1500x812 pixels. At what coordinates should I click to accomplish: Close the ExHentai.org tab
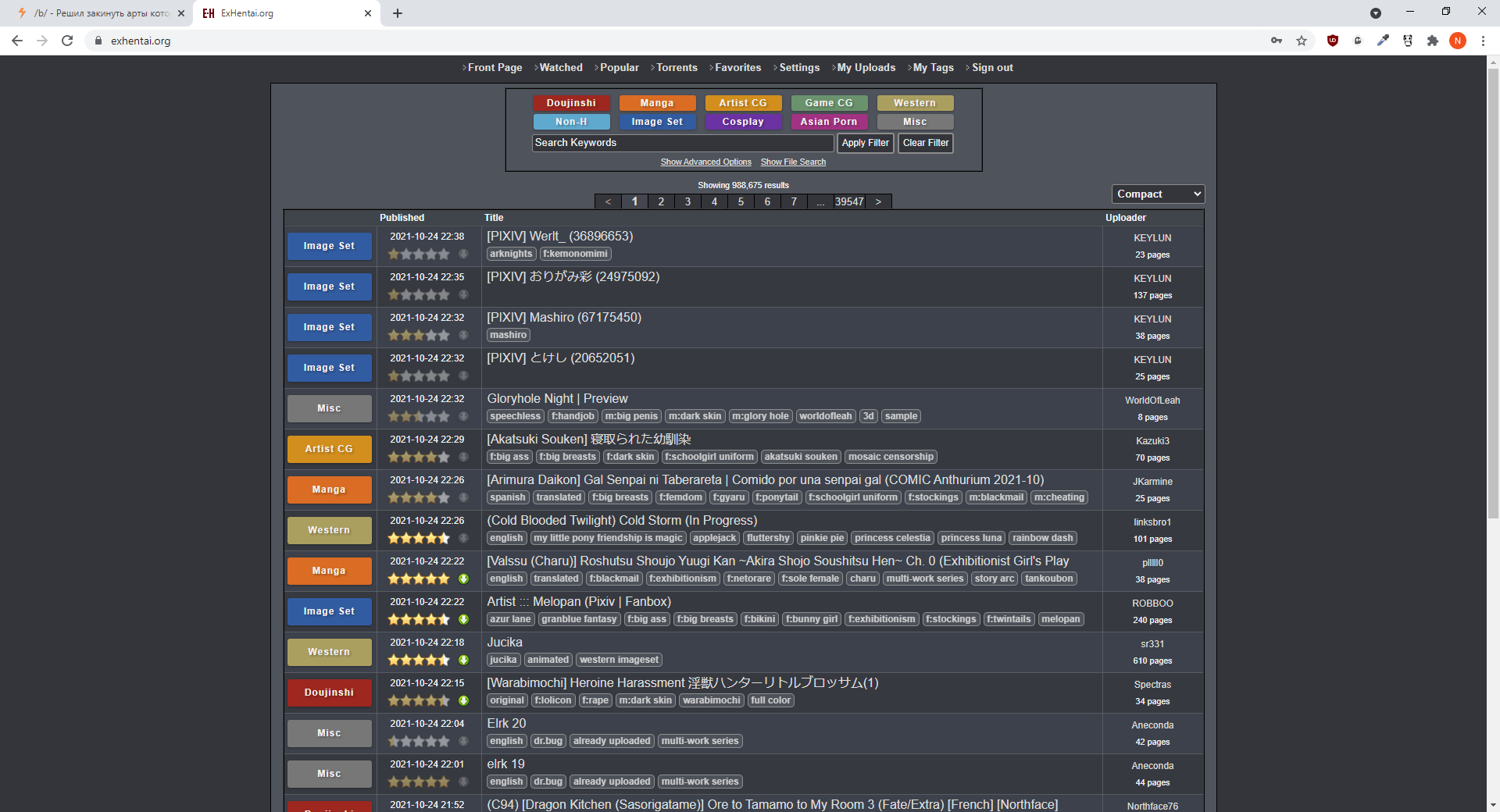(368, 13)
